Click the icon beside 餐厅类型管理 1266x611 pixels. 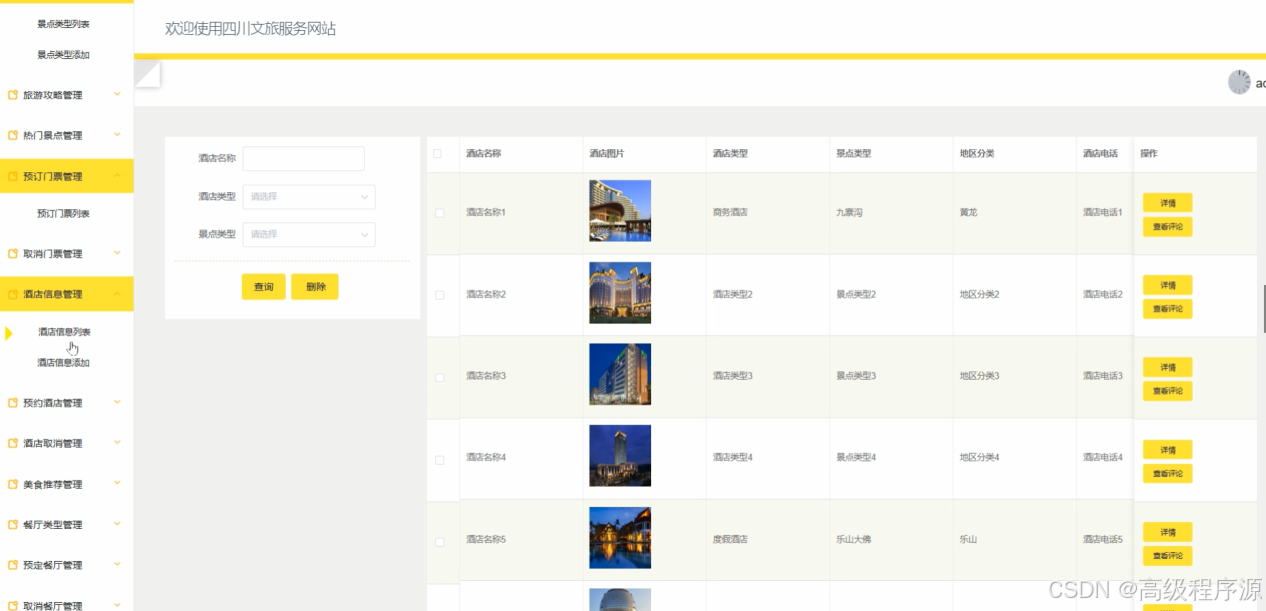13,525
